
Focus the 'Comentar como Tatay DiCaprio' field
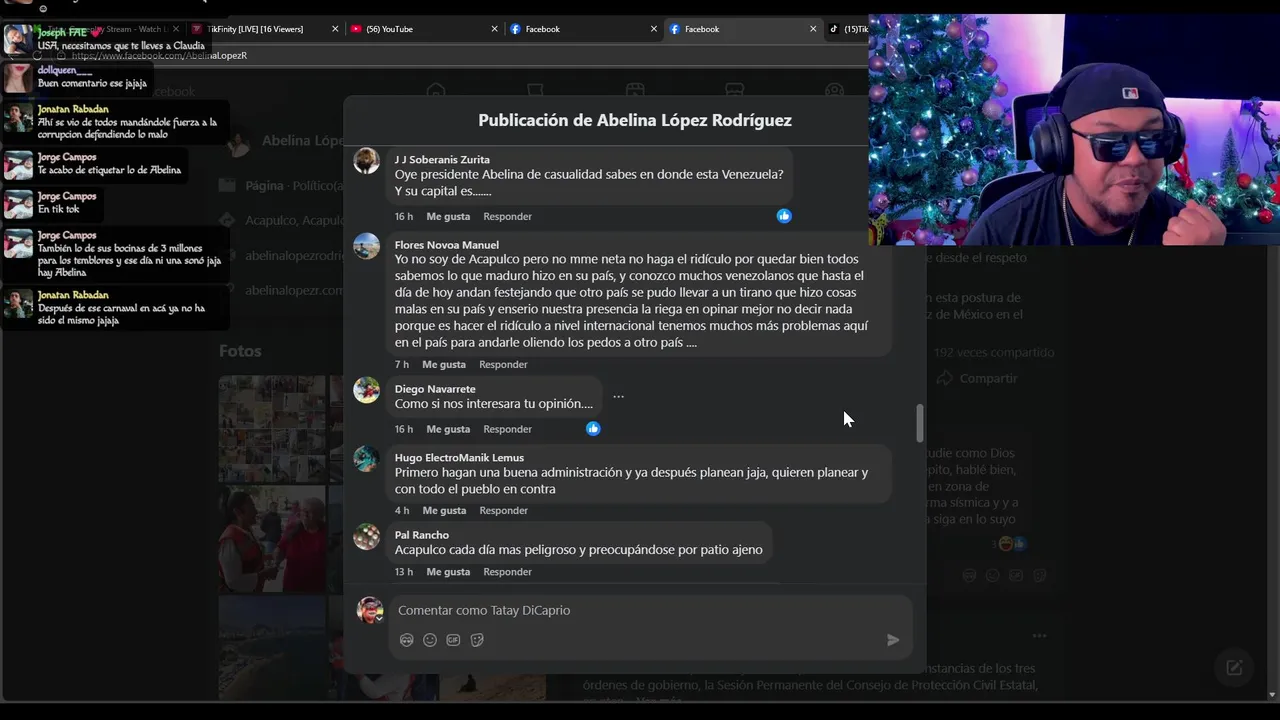point(650,610)
